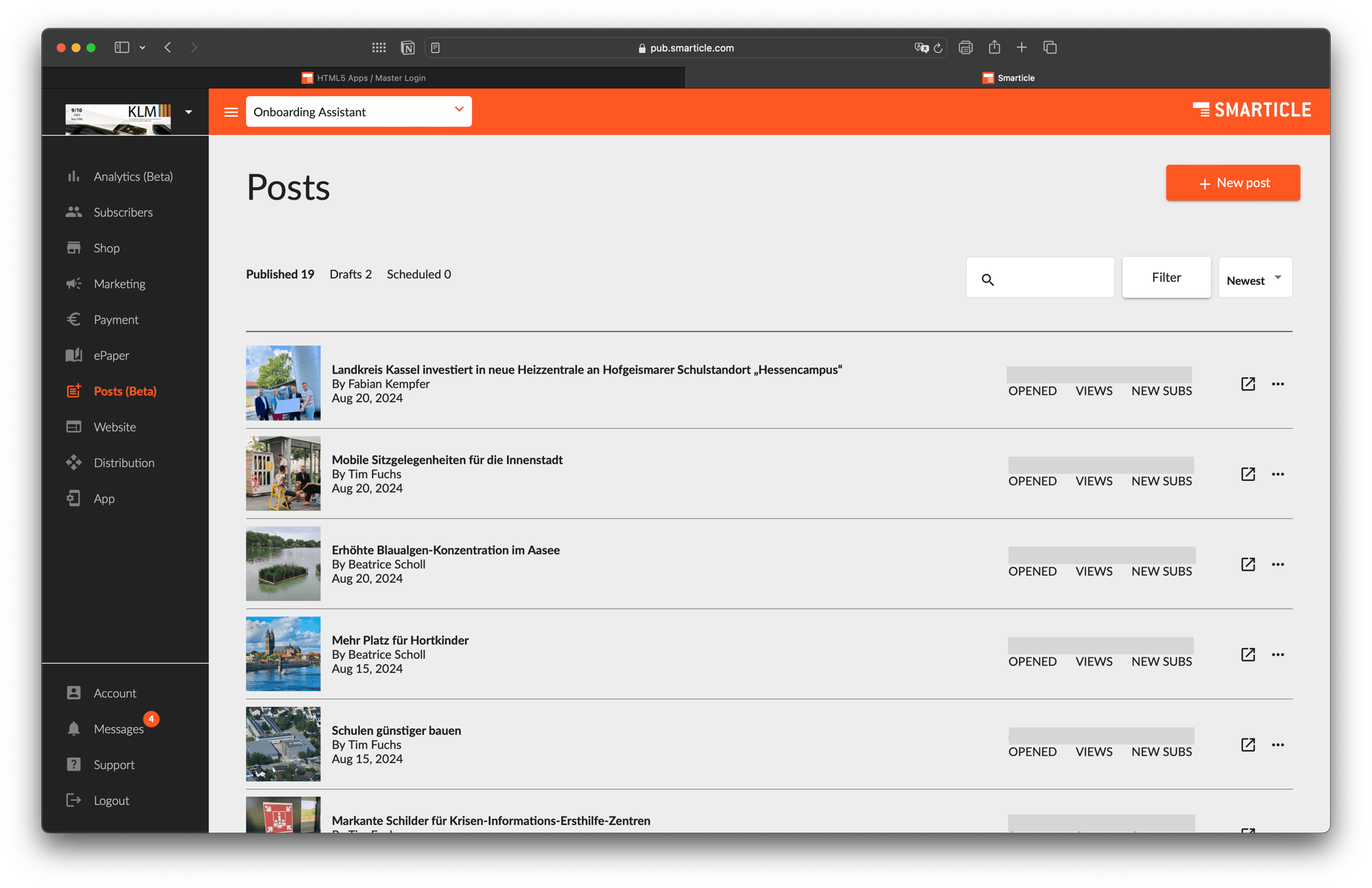
Task: Open Schulen günstiger bauen post externally
Action: 1248,745
